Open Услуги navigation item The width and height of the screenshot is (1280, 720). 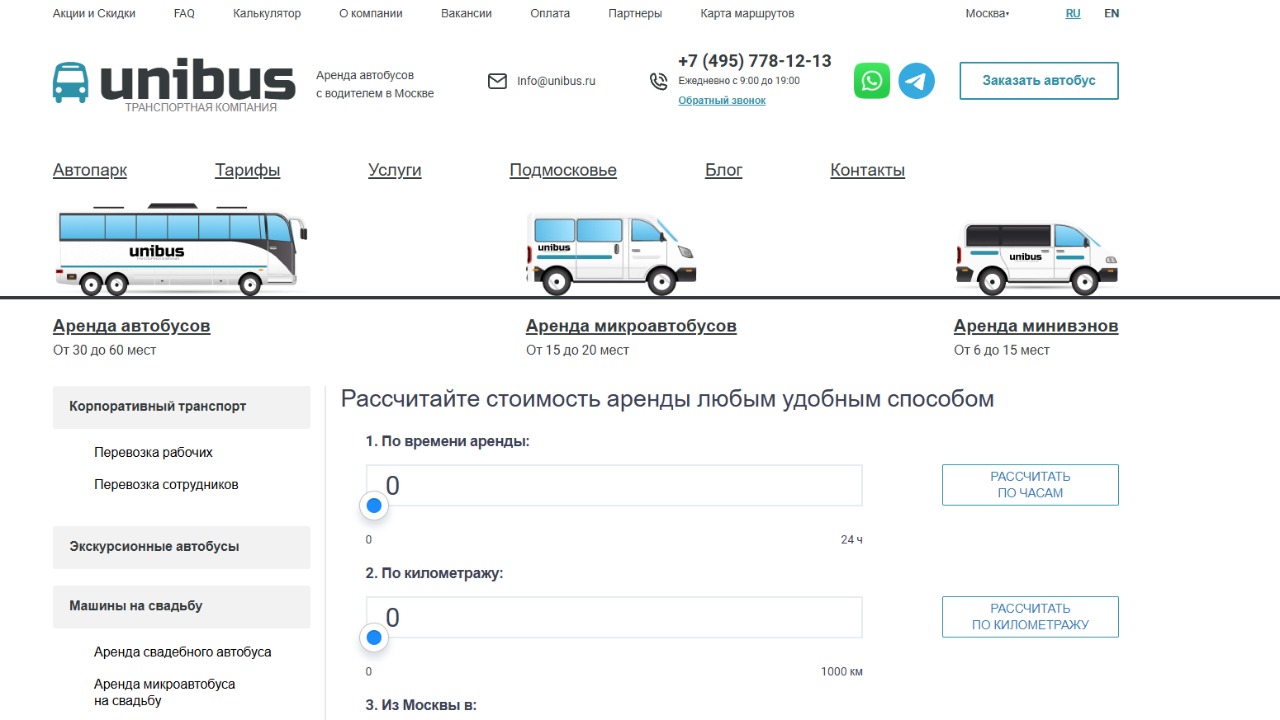(395, 170)
